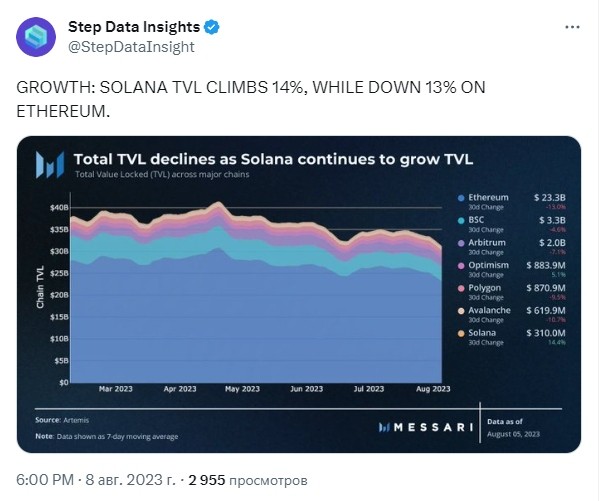Click the verified badge next to name
The height and width of the screenshot is (501, 601).
pyautogui.click(x=212, y=27)
